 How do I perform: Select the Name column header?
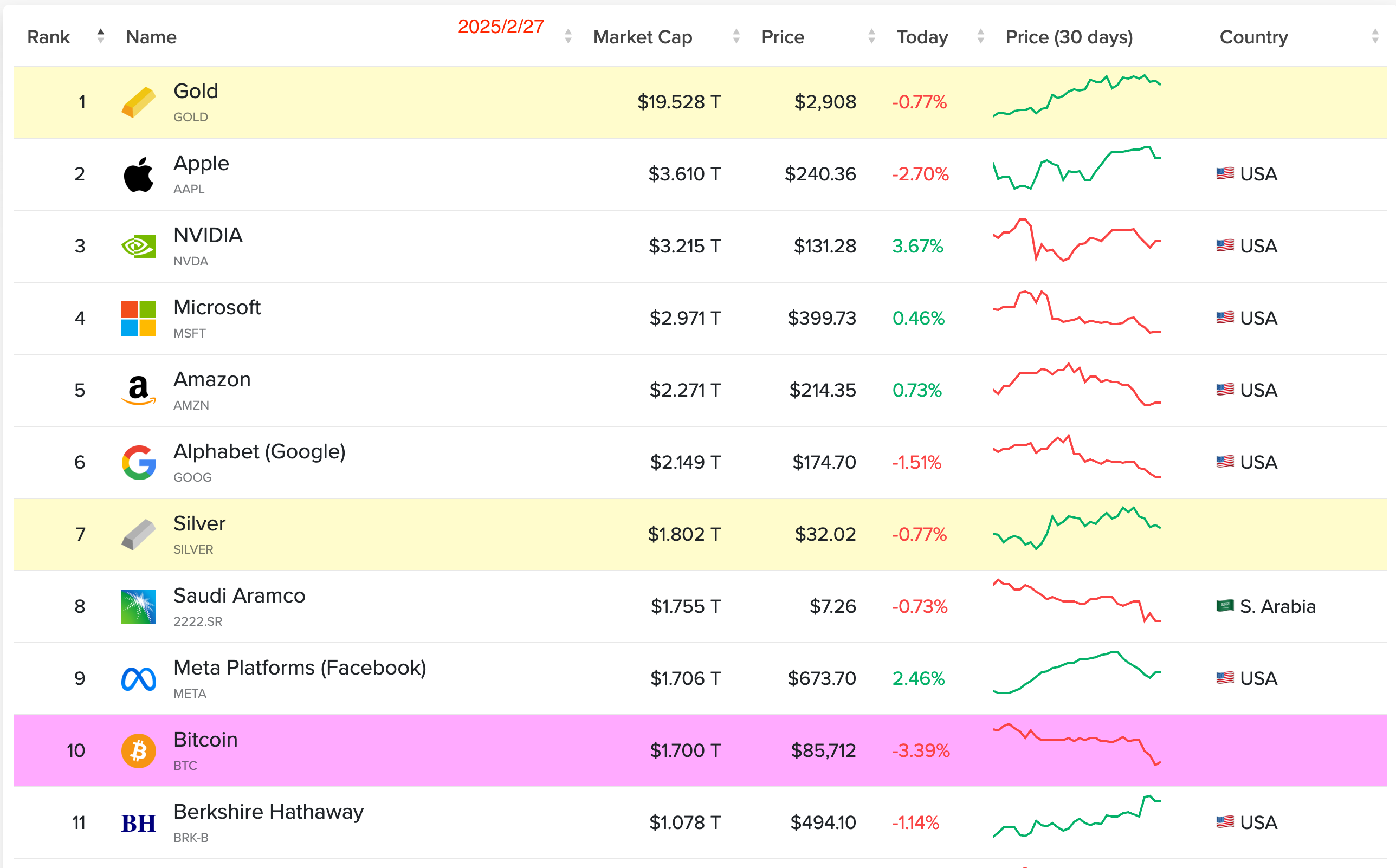click(151, 37)
